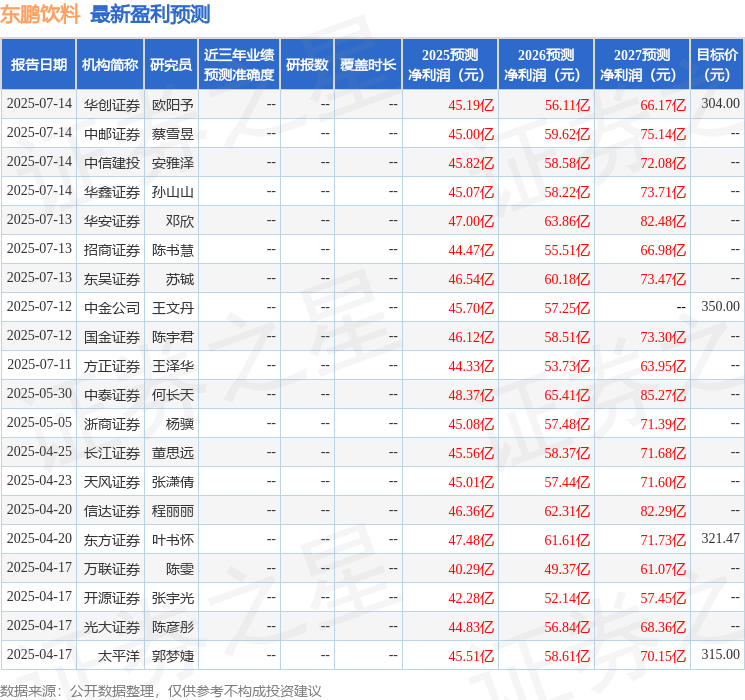The width and height of the screenshot is (745, 700).
Task: Click analyst name 郭梦婕
Action: pyautogui.click(x=172, y=656)
